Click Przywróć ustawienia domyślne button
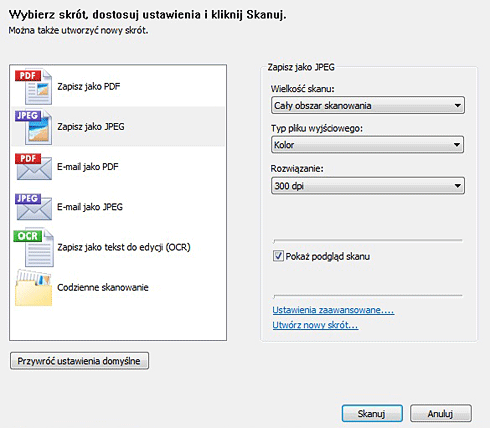490x428 pixels. [79, 361]
